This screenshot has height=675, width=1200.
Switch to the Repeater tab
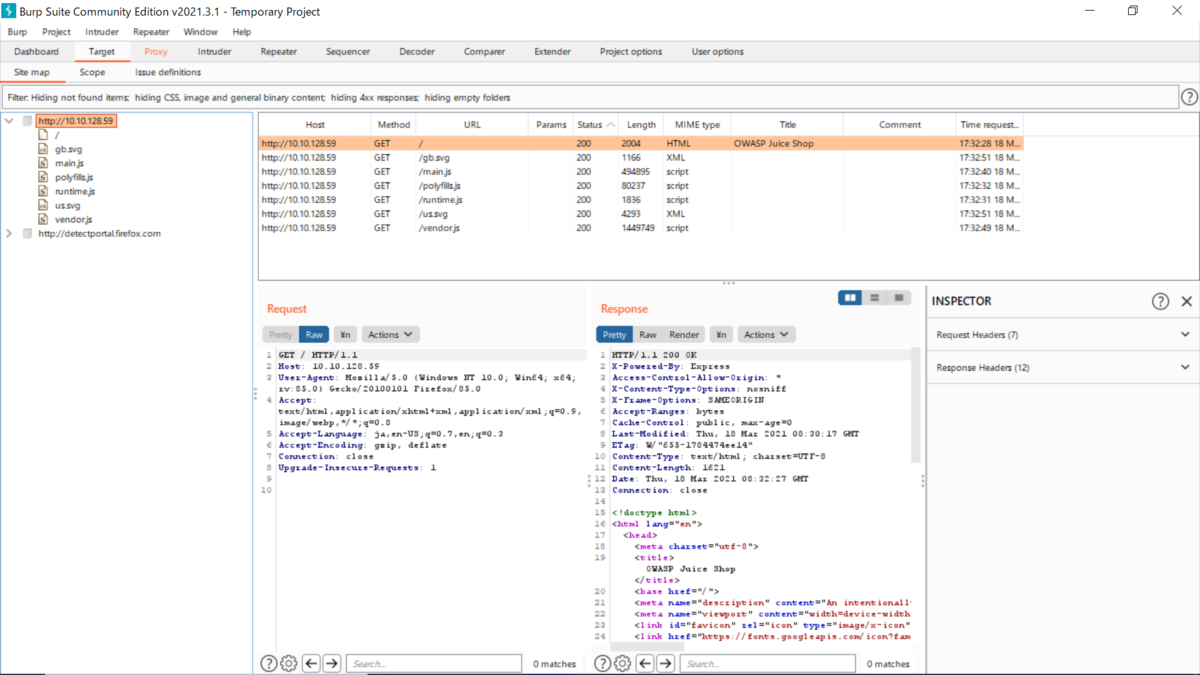[x=279, y=52]
